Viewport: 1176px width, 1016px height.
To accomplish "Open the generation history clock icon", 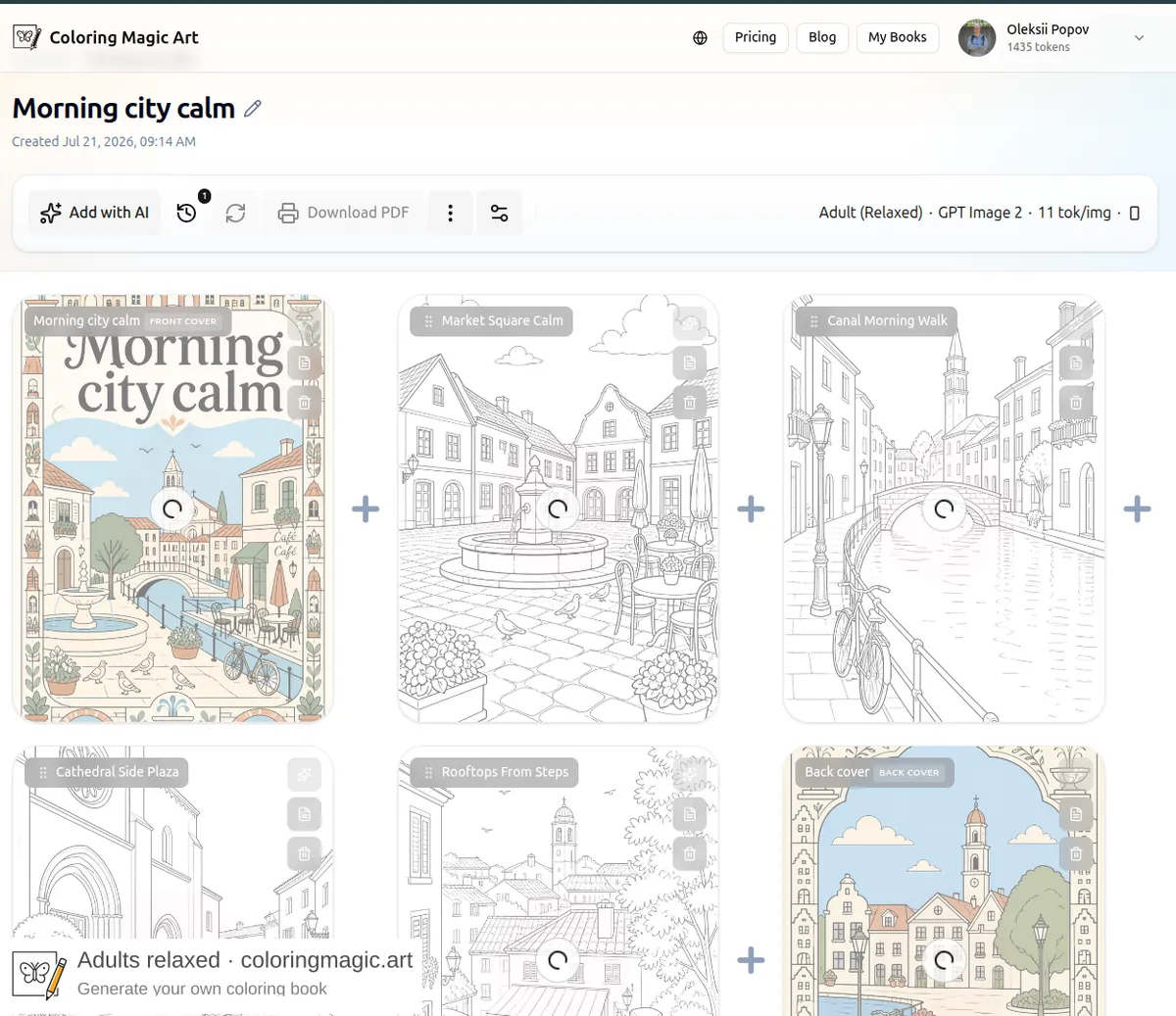I will (x=186, y=213).
